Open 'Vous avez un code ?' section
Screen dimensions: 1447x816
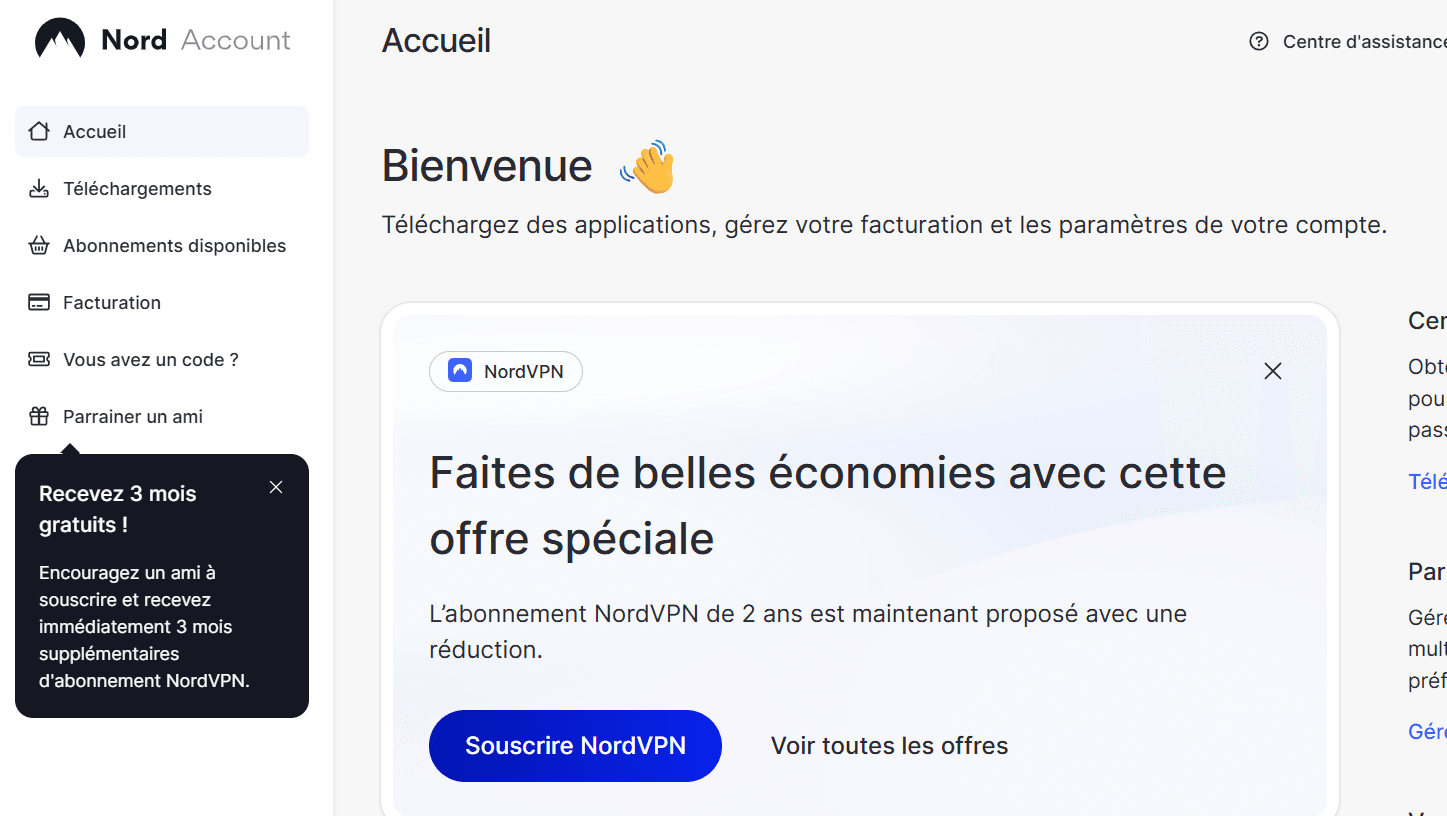coord(151,359)
